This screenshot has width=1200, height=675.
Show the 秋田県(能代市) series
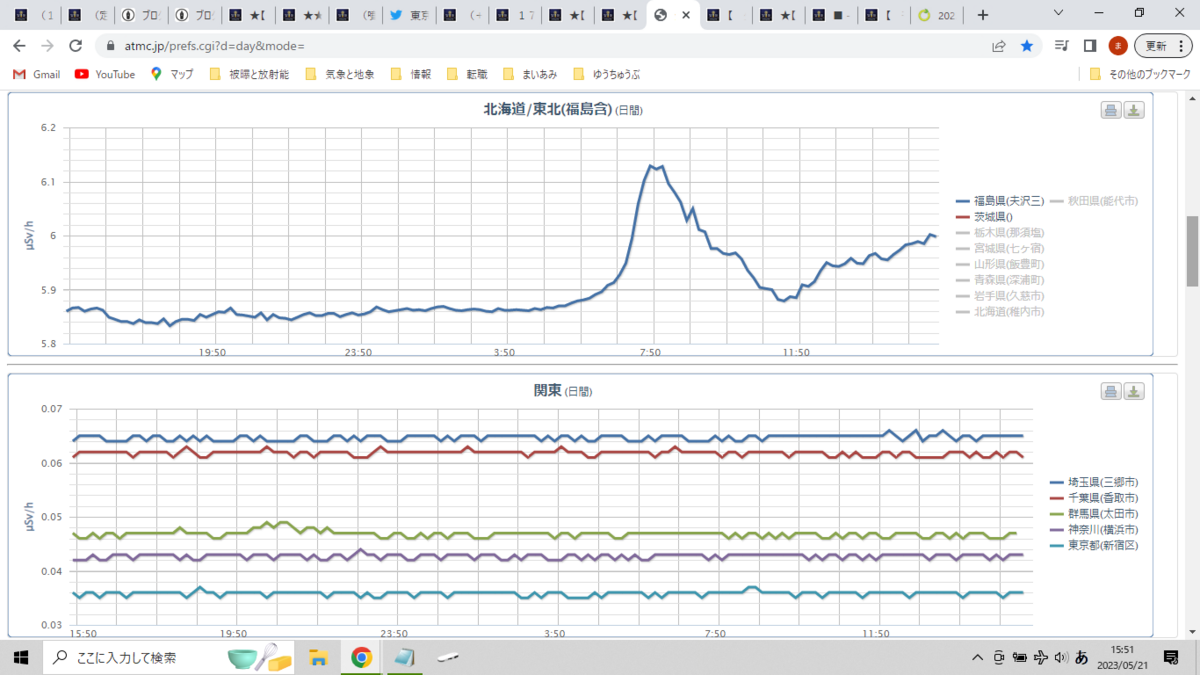click(x=1094, y=201)
